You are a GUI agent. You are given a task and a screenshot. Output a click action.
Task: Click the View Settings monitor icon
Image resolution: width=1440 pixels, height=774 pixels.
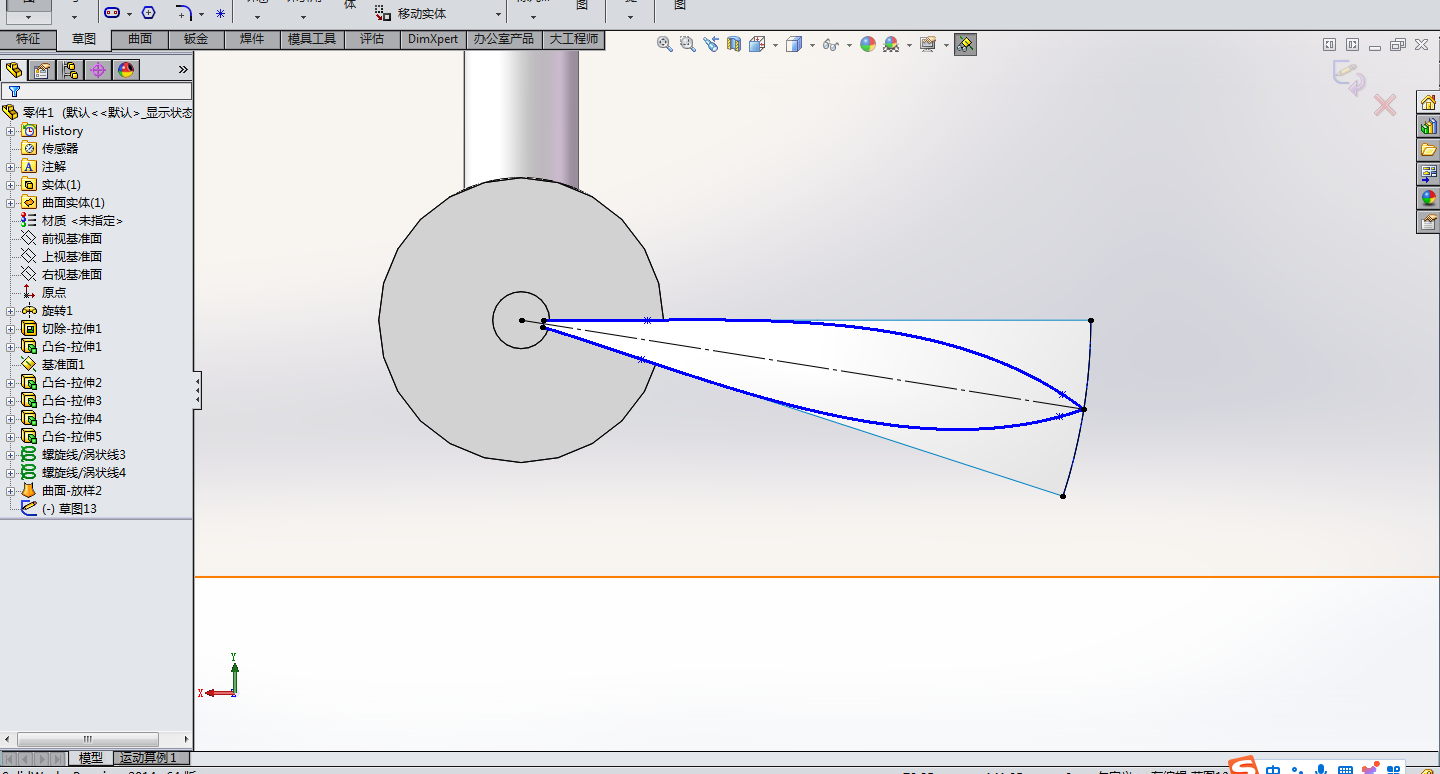coord(927,44)
